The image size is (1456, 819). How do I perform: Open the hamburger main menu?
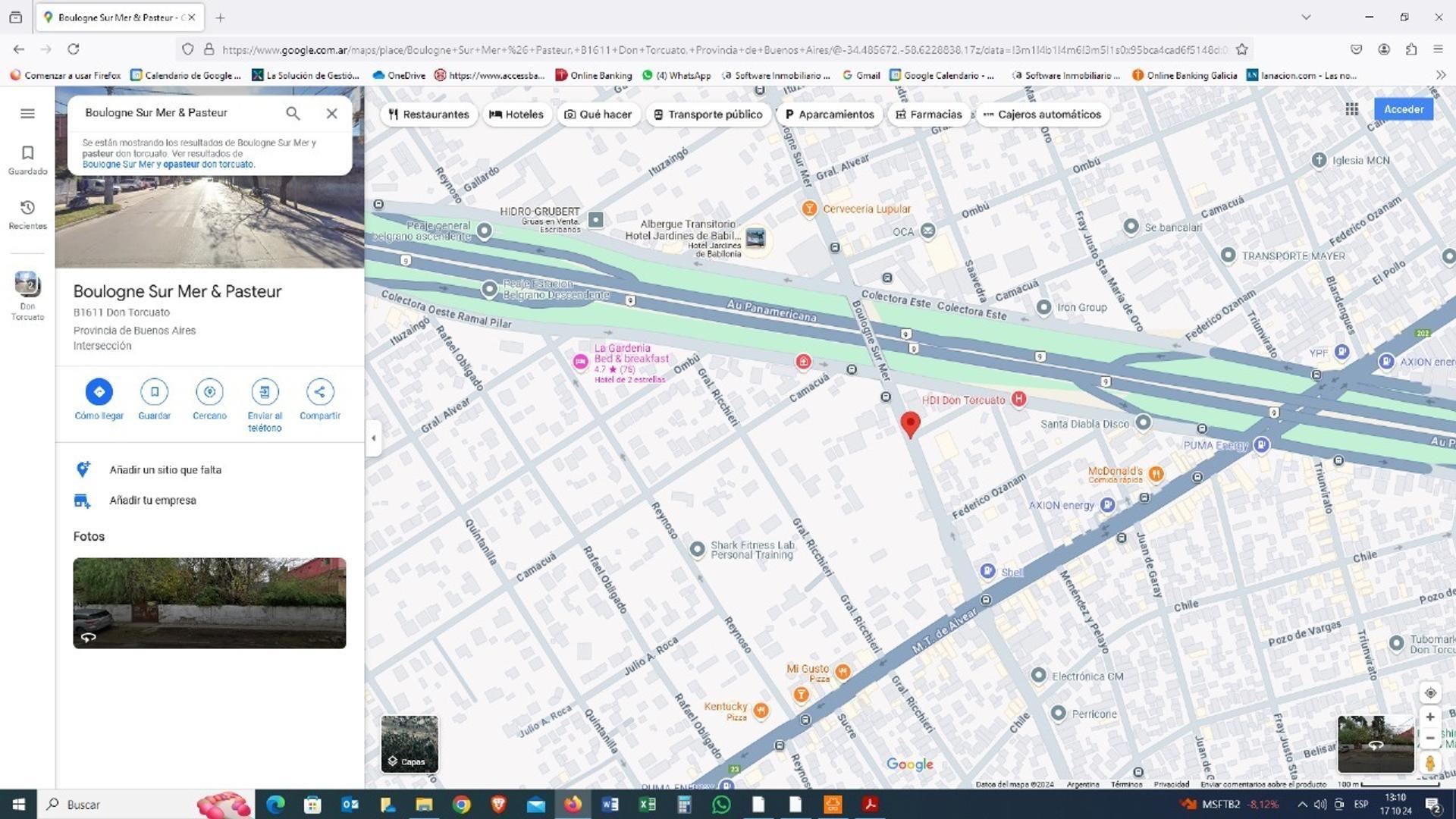[x=27, y=113]
